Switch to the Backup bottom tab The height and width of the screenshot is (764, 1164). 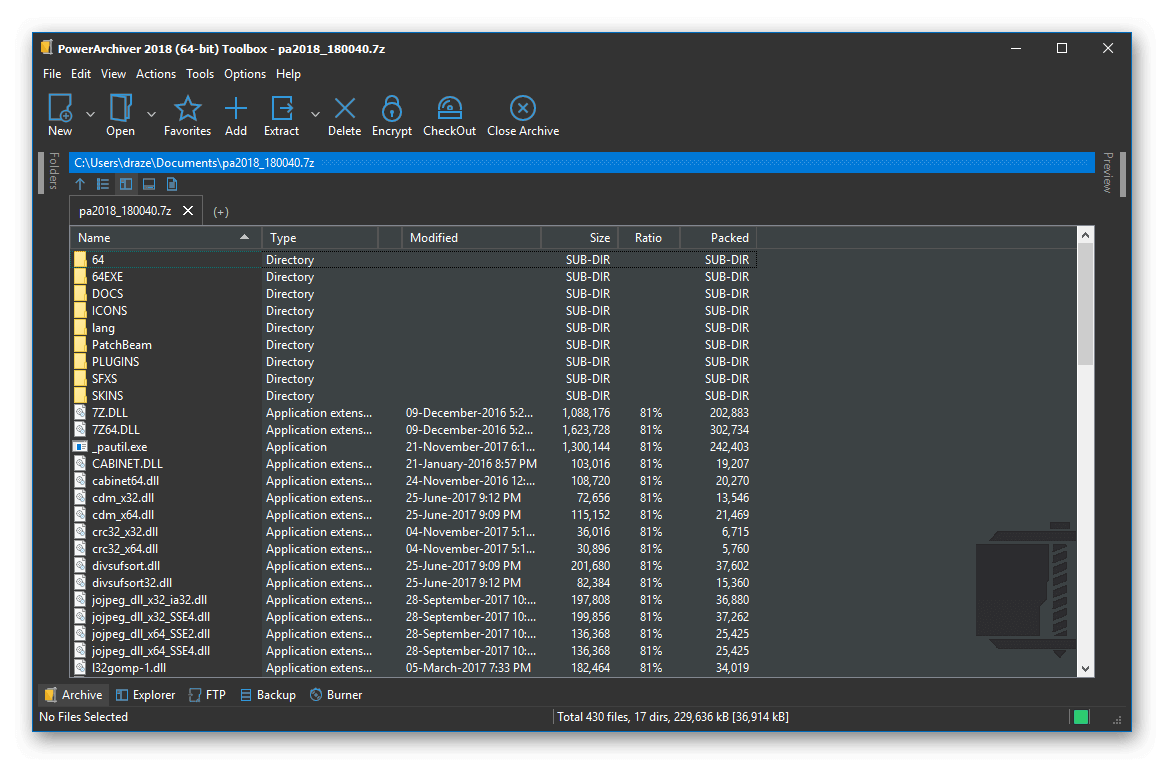[x=268, y=695]
